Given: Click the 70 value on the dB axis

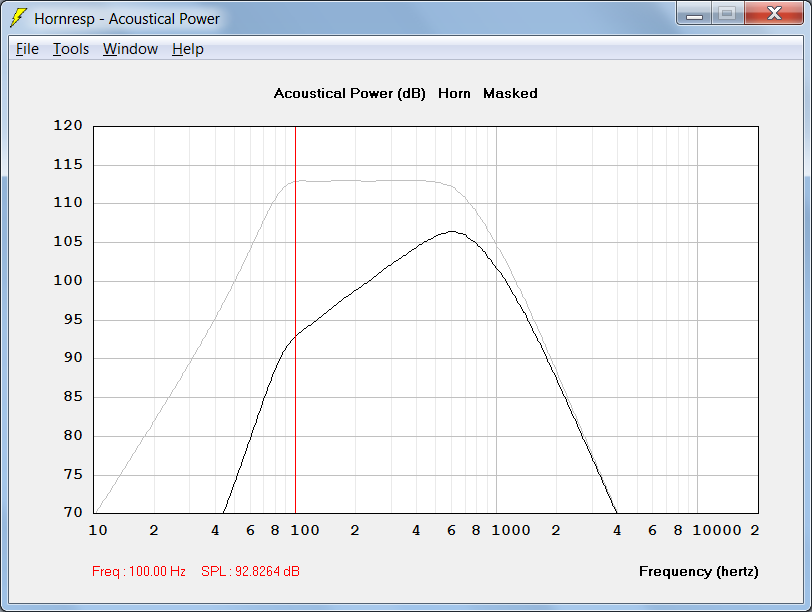Looking at the screenshot, I should click(73, 512).
